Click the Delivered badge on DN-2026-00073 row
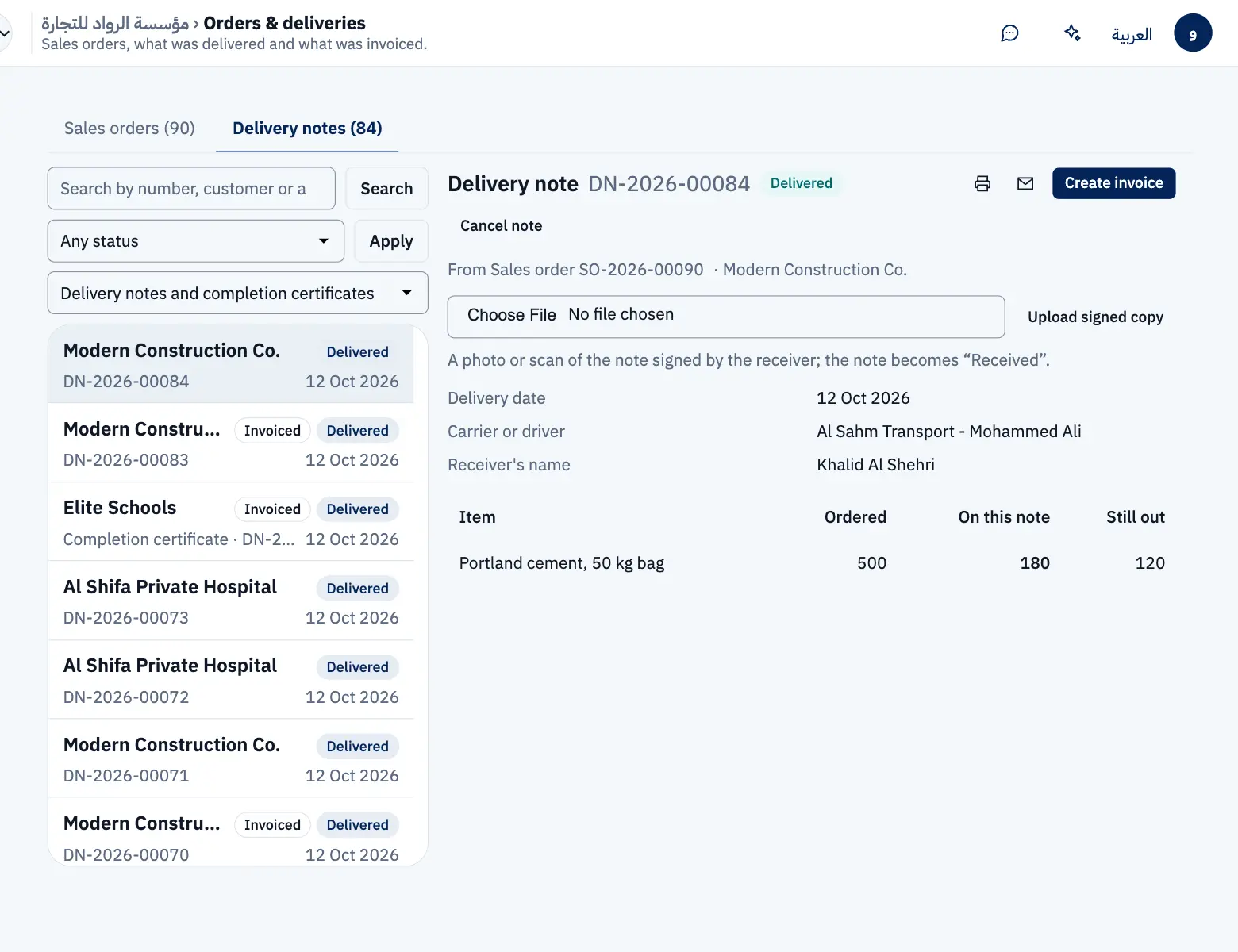Image resolution: width=1238 pixels, height=952 pixels. 358,589
